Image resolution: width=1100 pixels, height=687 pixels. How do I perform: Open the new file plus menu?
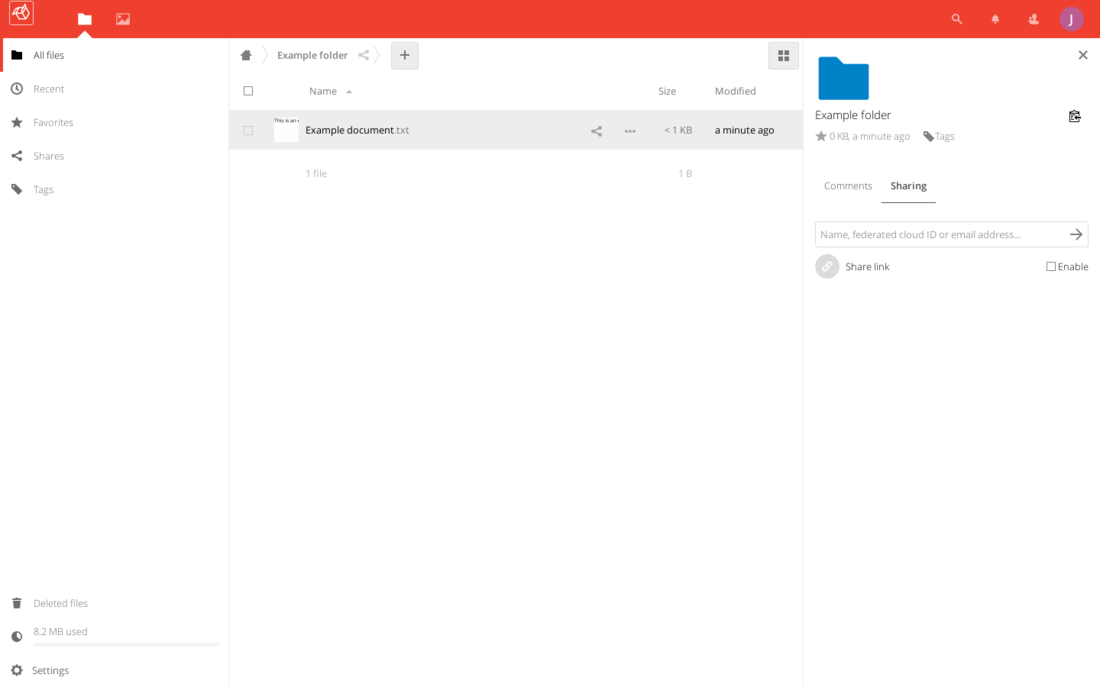[x=404, y=56]
